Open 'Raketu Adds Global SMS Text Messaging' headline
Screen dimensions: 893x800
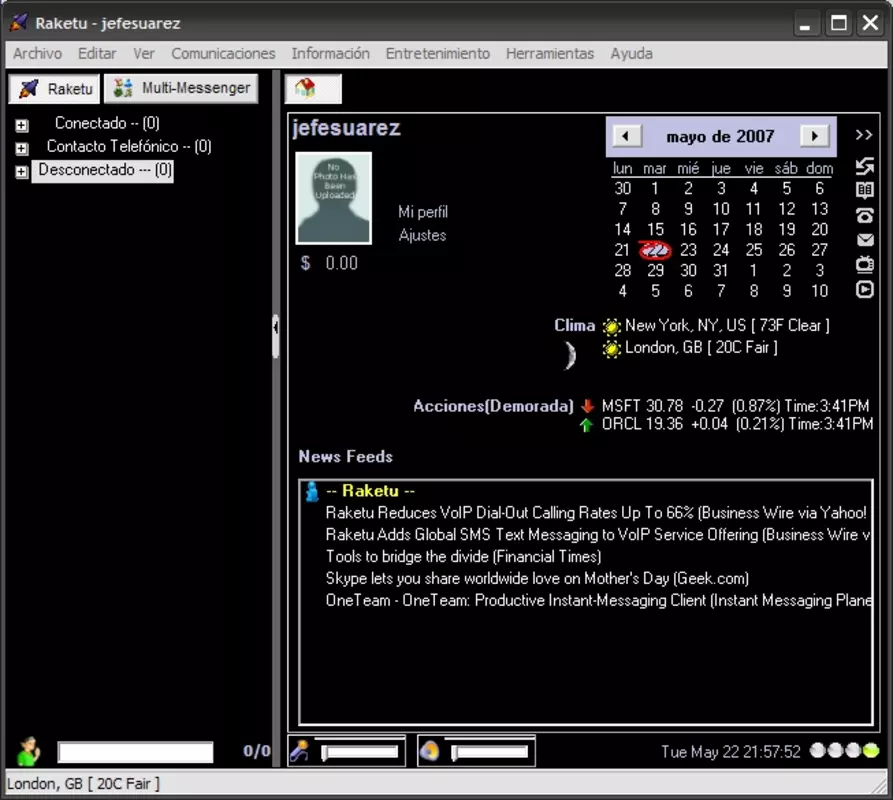coord(597,535)
